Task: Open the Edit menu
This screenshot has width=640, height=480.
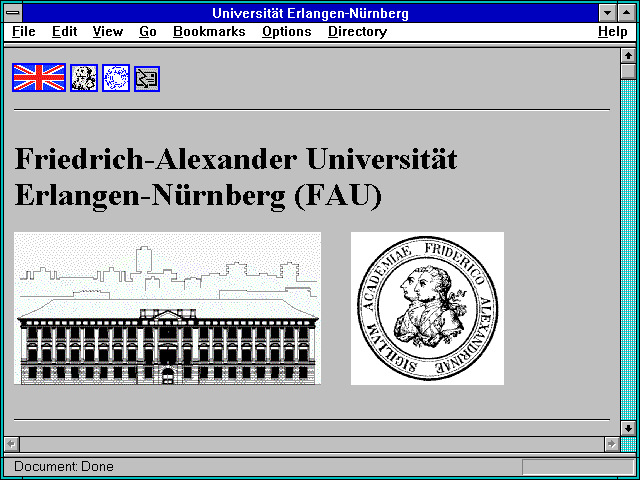Action: (64, 32)
